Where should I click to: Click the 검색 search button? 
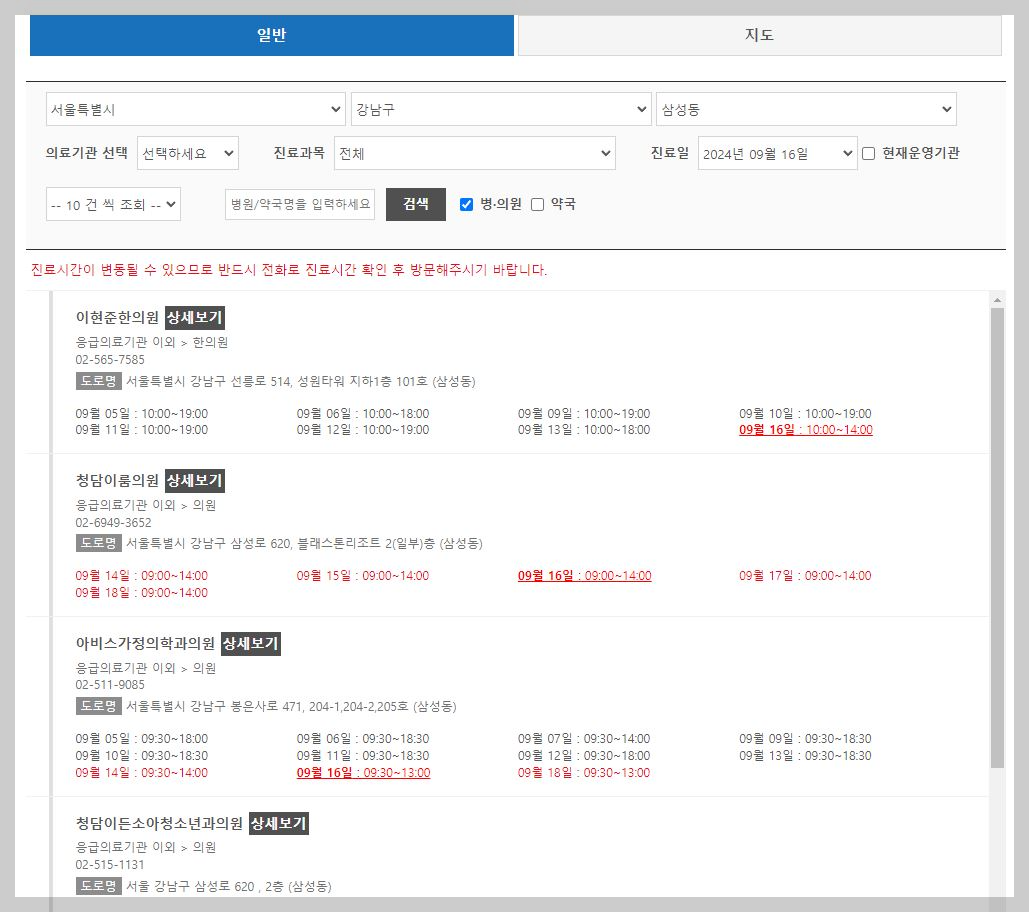(x=415, y=204)
